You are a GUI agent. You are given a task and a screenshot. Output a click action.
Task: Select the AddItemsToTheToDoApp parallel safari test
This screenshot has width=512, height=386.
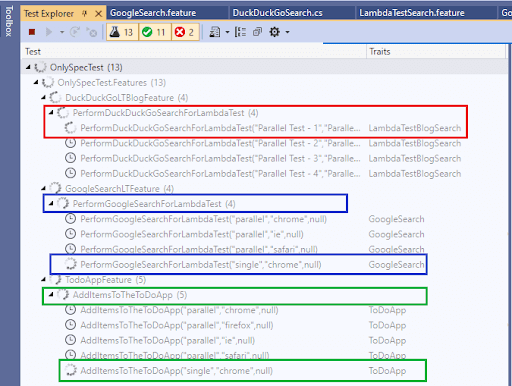(x=264, y=355)
